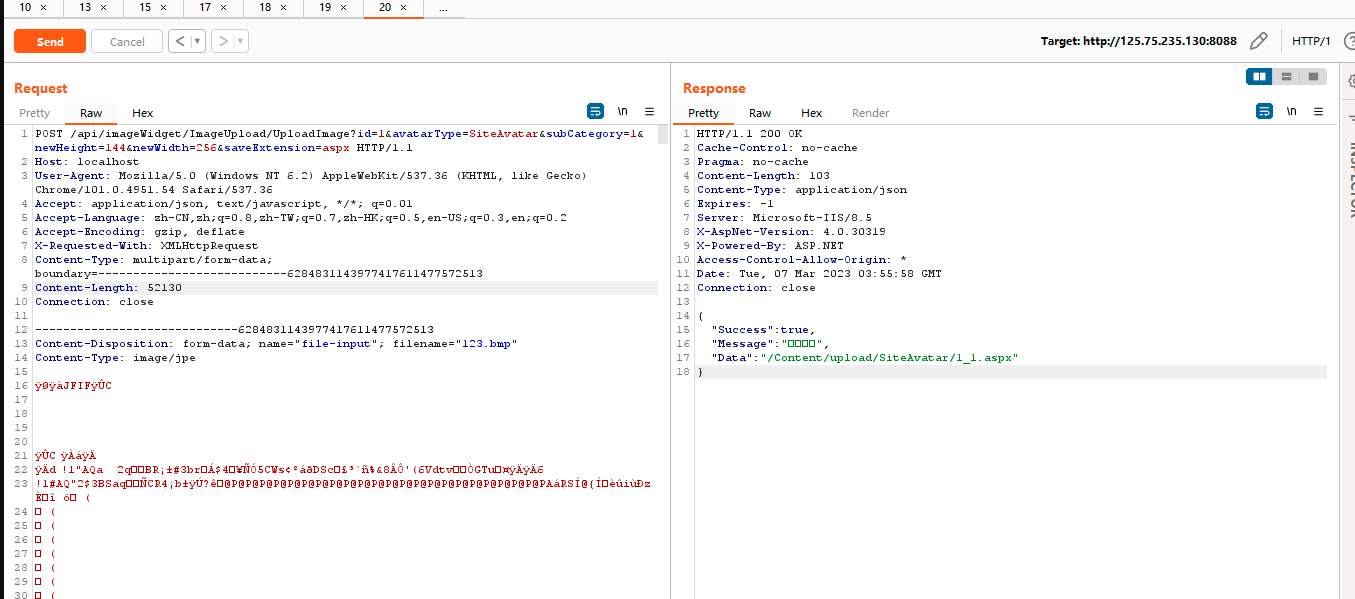Go back to previous request in history
The image size is (1355, 599).
[179, 42]
